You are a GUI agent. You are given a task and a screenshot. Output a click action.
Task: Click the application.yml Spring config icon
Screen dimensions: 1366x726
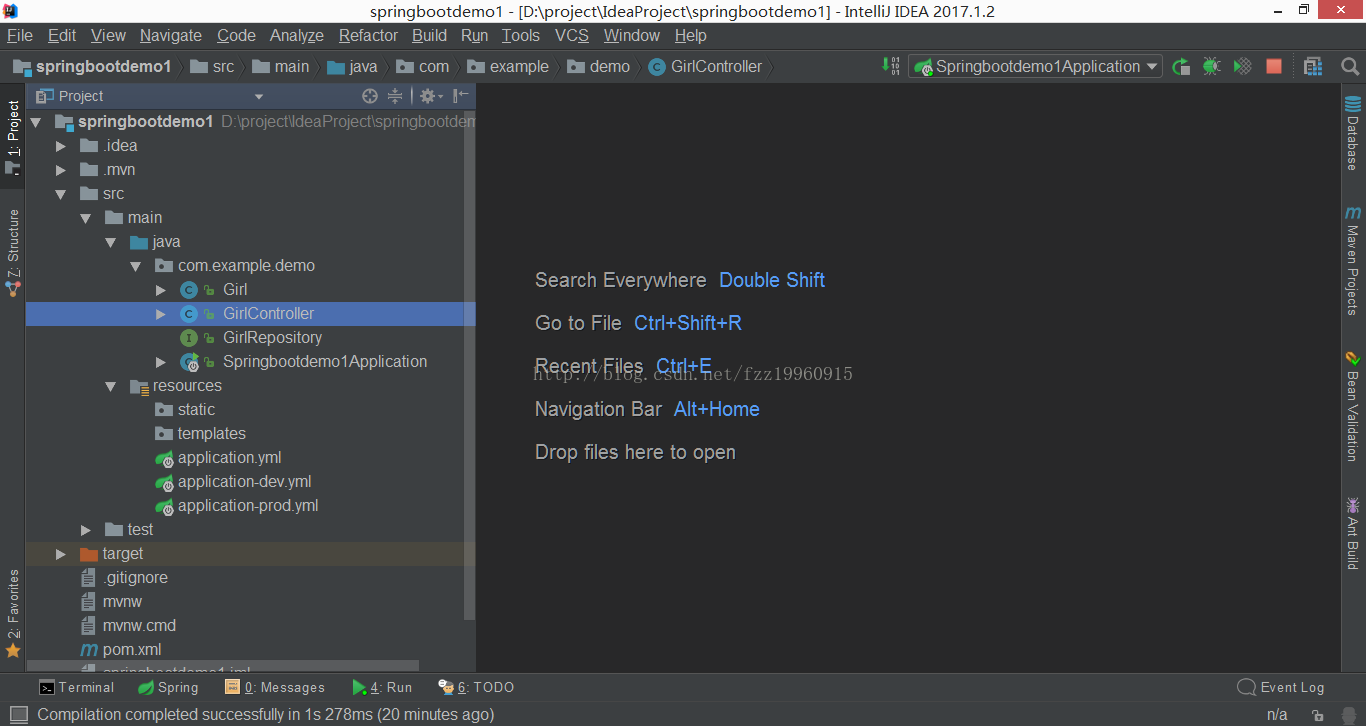164,458
